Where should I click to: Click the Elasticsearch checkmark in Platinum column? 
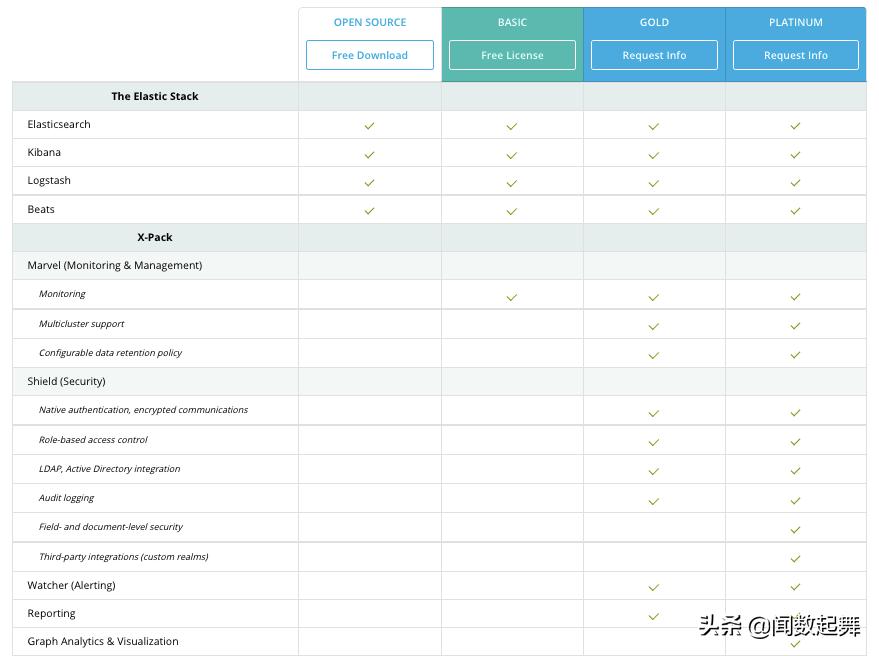coord(795,126)
